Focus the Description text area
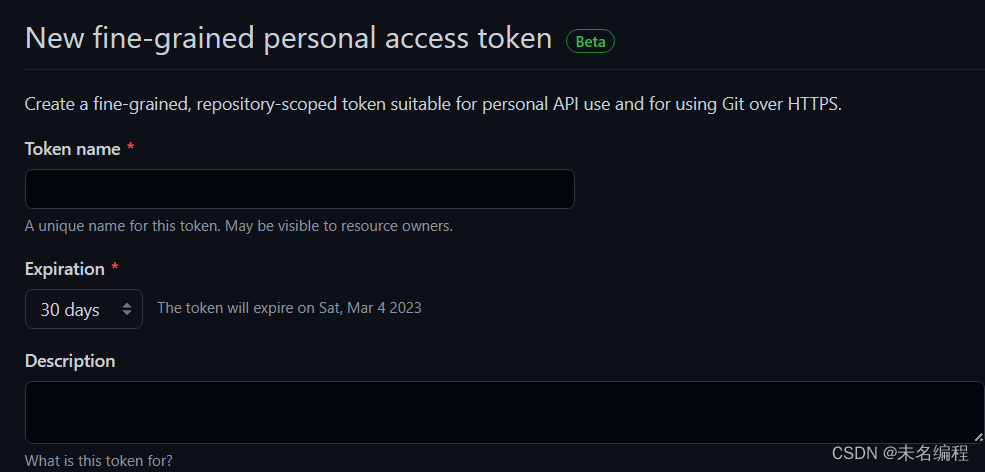985x472 pixels. (504, 412)
